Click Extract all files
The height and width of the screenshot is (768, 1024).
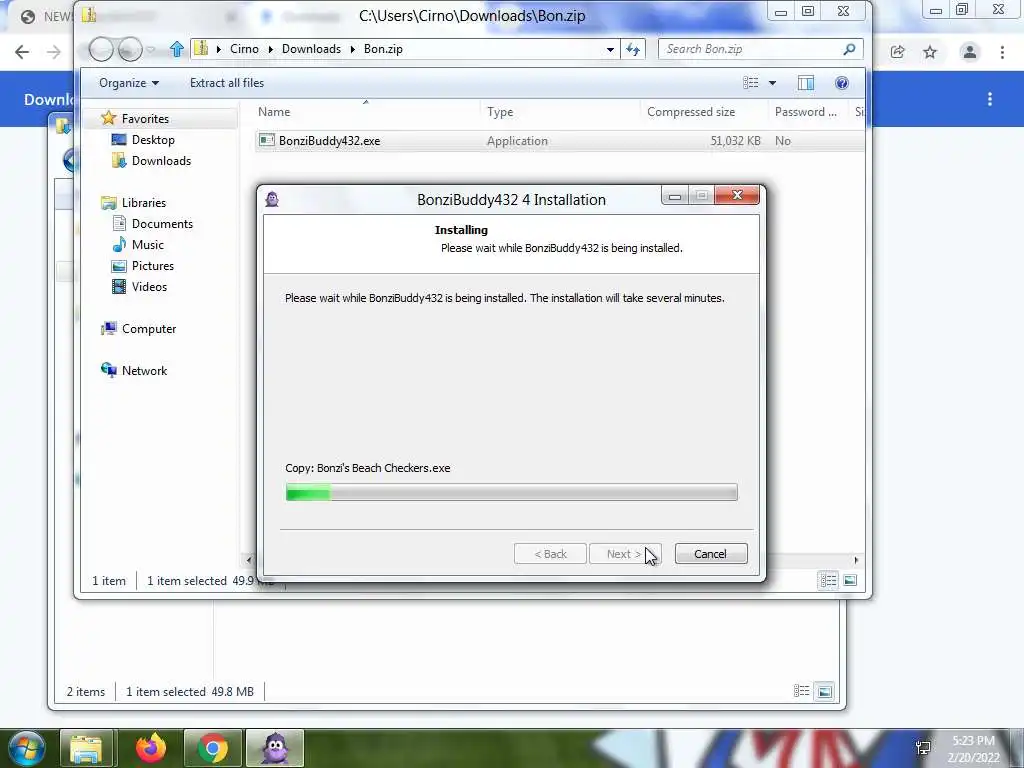[227, 83]
